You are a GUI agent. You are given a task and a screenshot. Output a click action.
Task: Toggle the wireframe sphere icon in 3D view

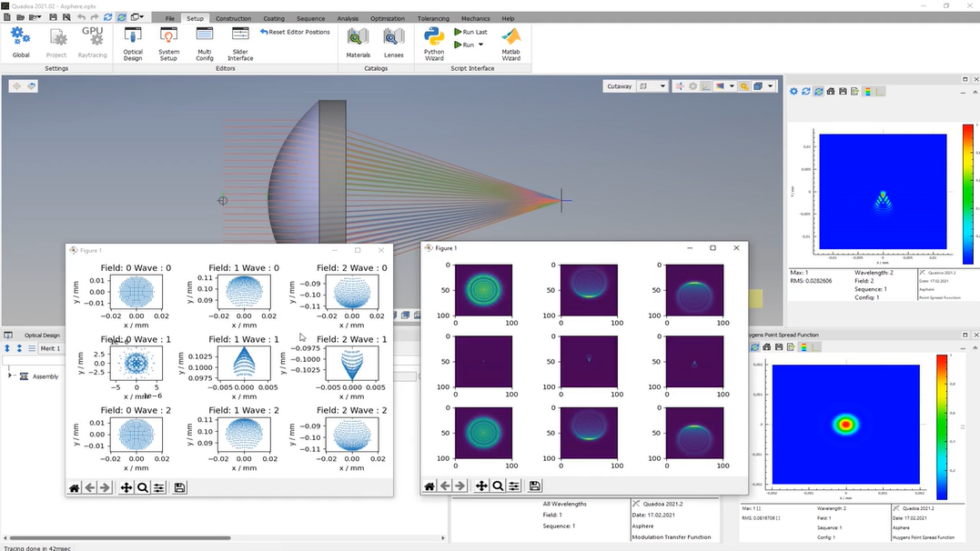tap(692, 86)
